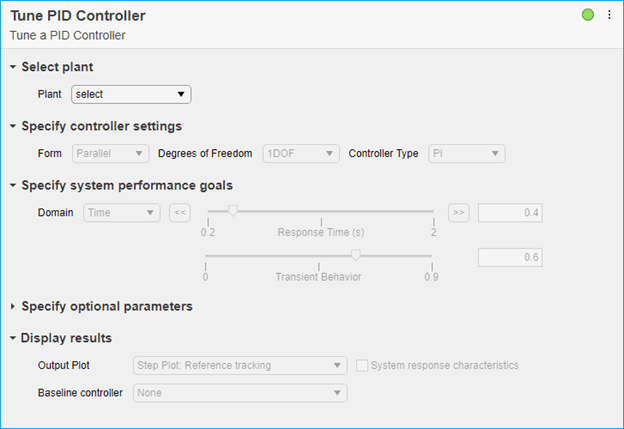The image size is (624, 429).
Task: Expand the Specify optional parameters section
Action: pos(13,306)
